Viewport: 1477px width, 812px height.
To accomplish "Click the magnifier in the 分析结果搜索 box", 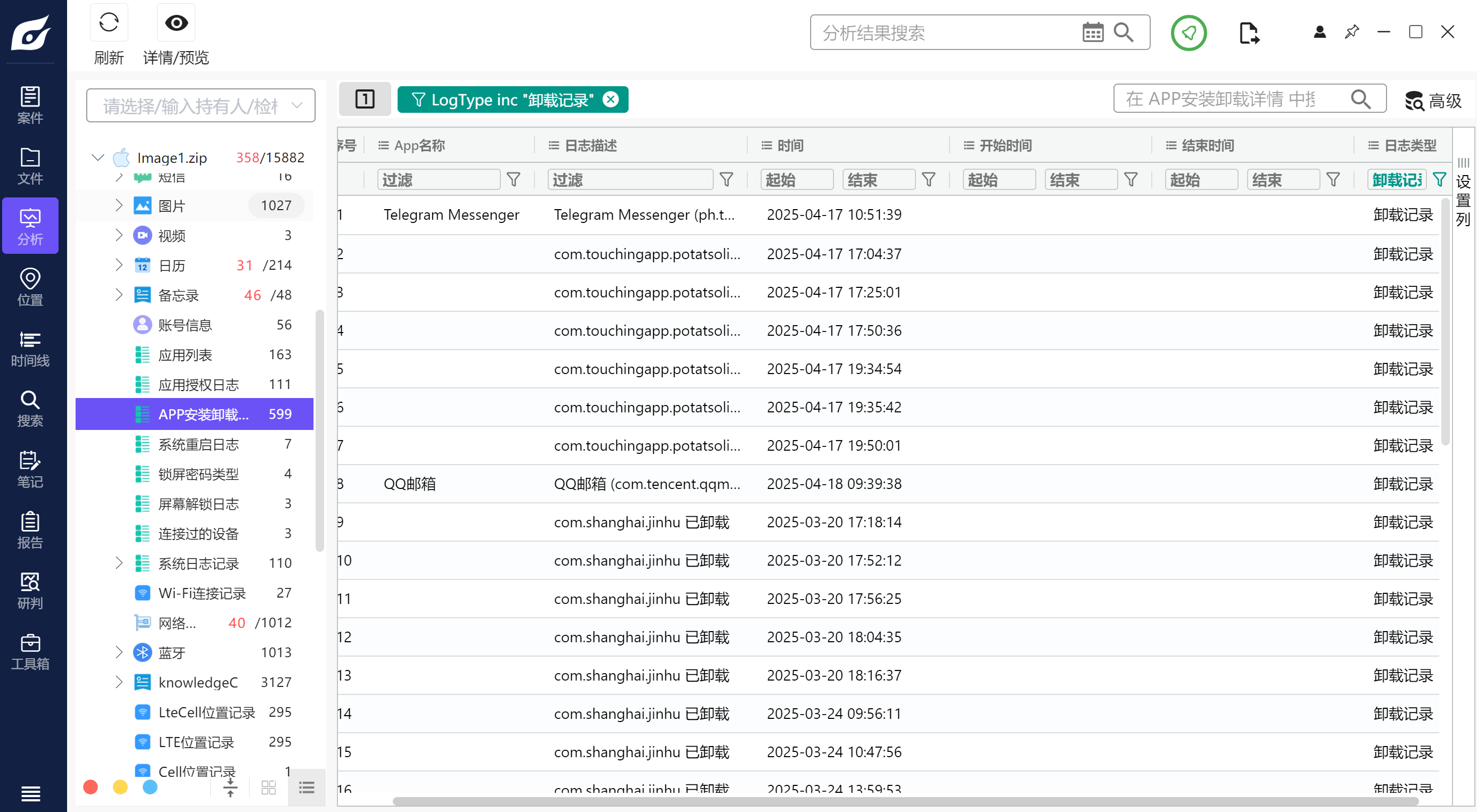I will 1123,32.
